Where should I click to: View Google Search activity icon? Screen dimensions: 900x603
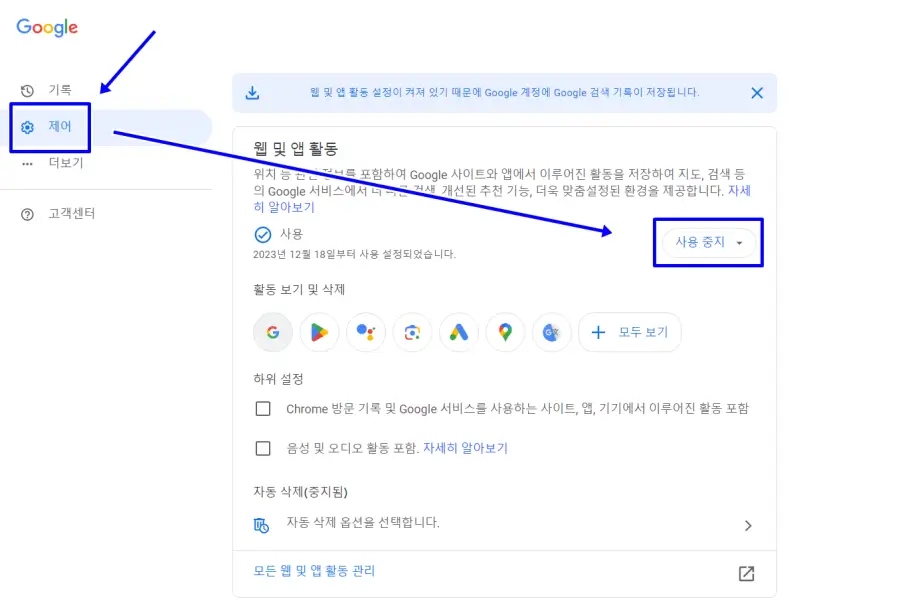(x=273, y=332)
